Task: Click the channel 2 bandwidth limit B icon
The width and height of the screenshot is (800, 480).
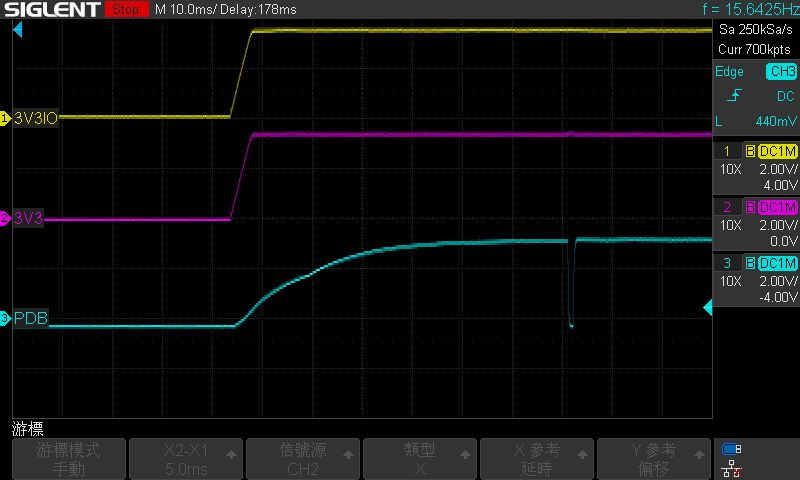Action: click(750, 207)
